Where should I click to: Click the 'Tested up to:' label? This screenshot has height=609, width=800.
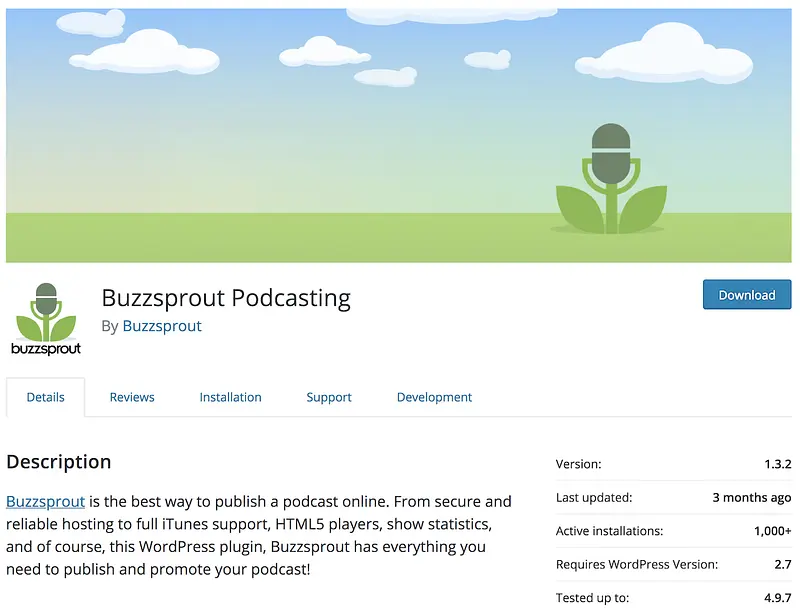(x=592, y=598)
